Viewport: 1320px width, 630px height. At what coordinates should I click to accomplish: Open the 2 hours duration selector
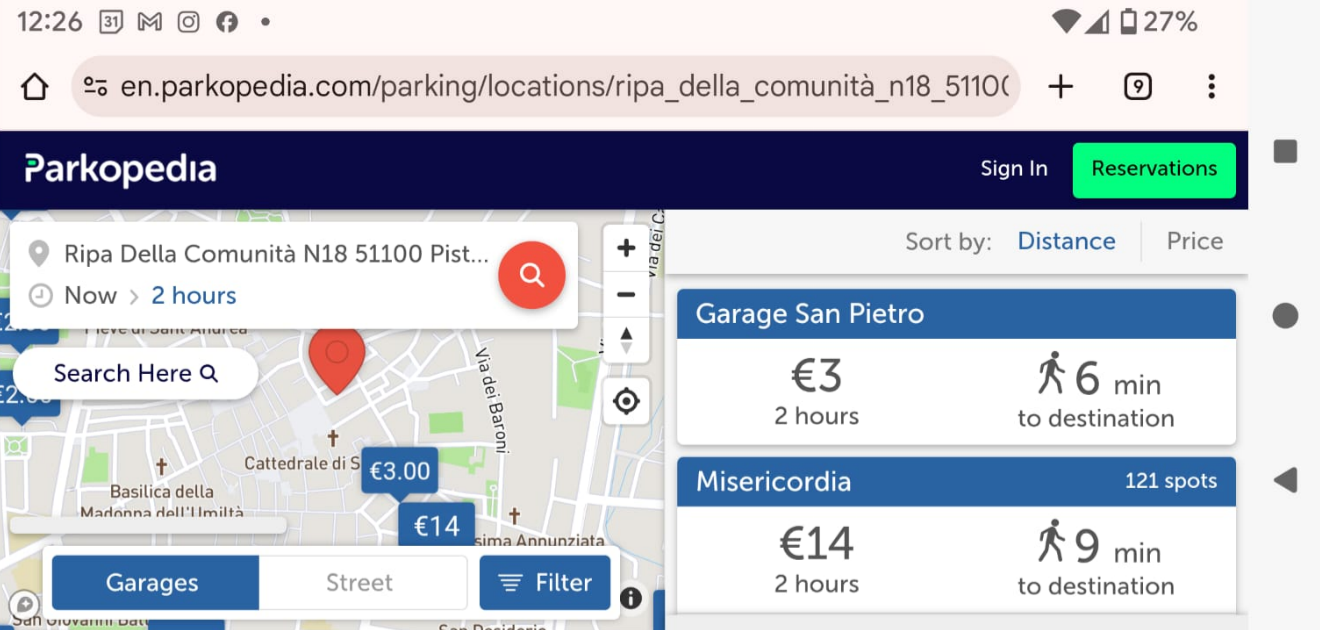[x=194, y=295]
